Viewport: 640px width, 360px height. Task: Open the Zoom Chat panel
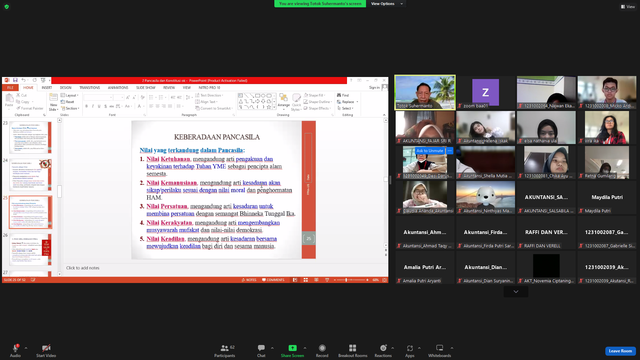261,351
